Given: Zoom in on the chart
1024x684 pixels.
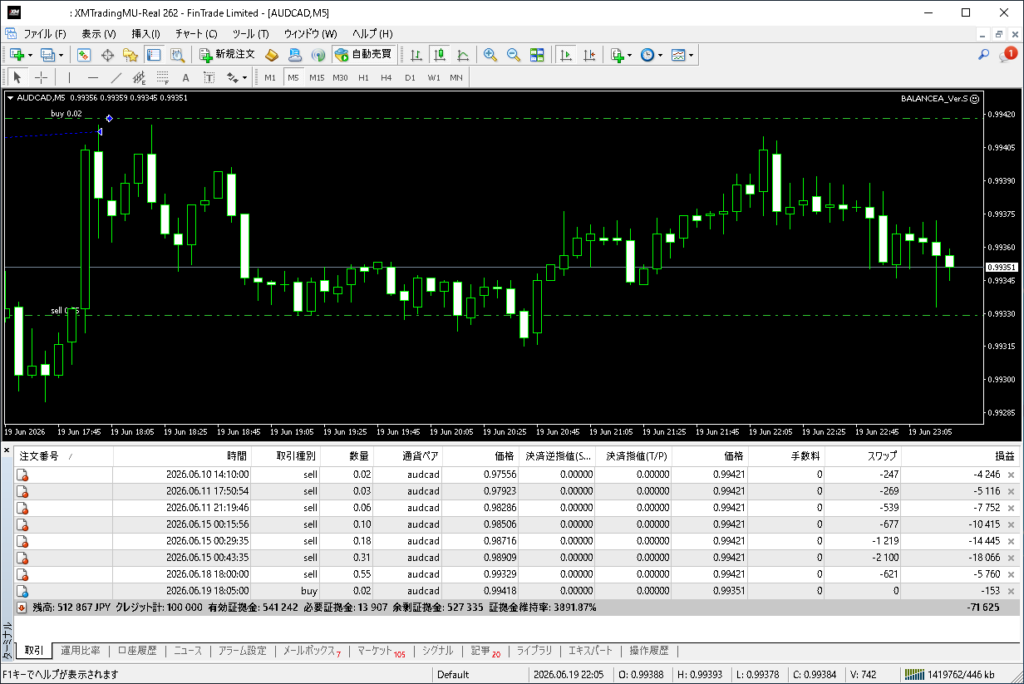Looking at the screenshot, I should (490, 55).
